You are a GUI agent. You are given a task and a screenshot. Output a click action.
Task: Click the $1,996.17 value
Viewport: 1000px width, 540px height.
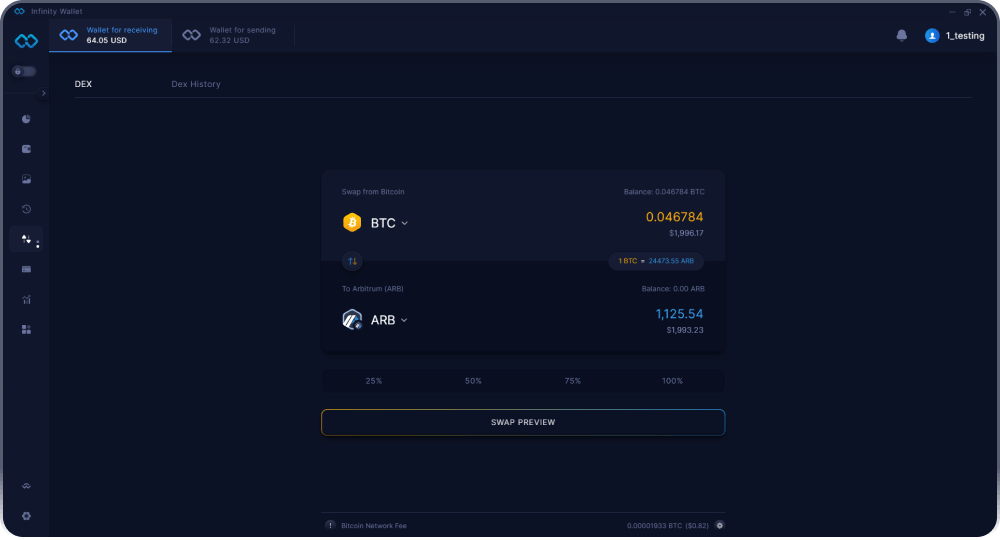tap(686, 233)
